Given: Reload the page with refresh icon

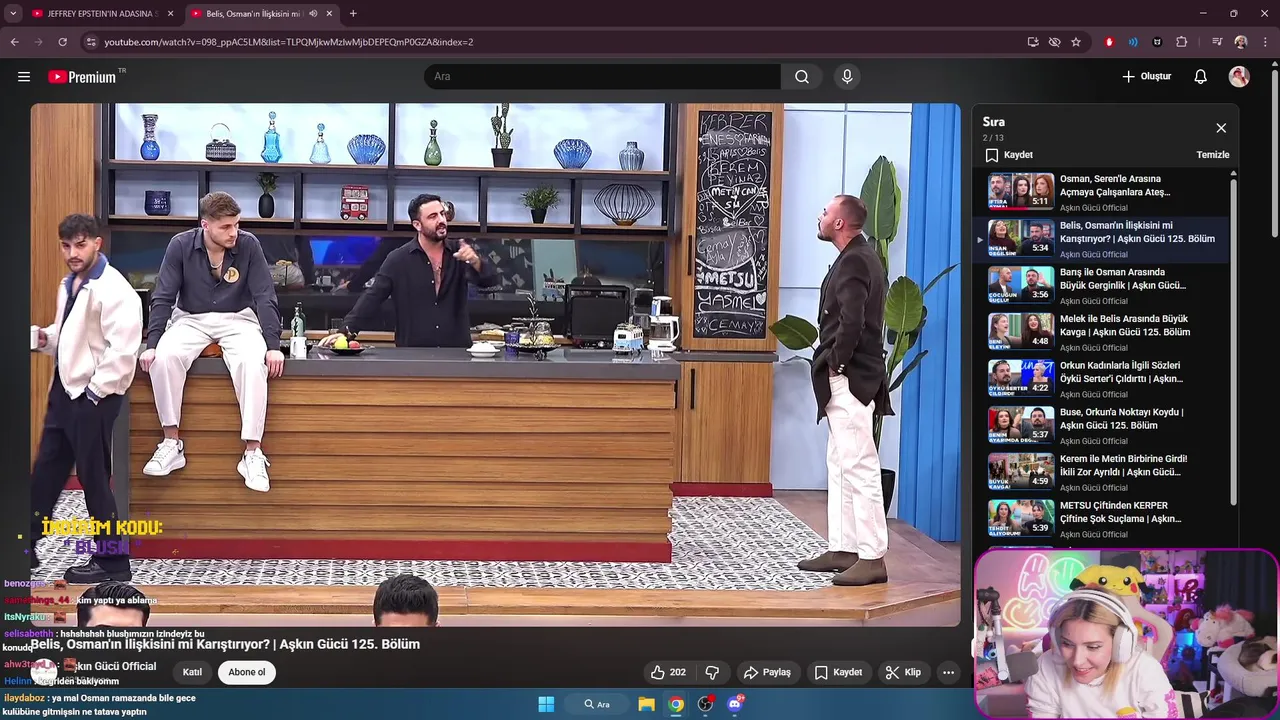Looking at the screenshot, I should pos(62,42).
